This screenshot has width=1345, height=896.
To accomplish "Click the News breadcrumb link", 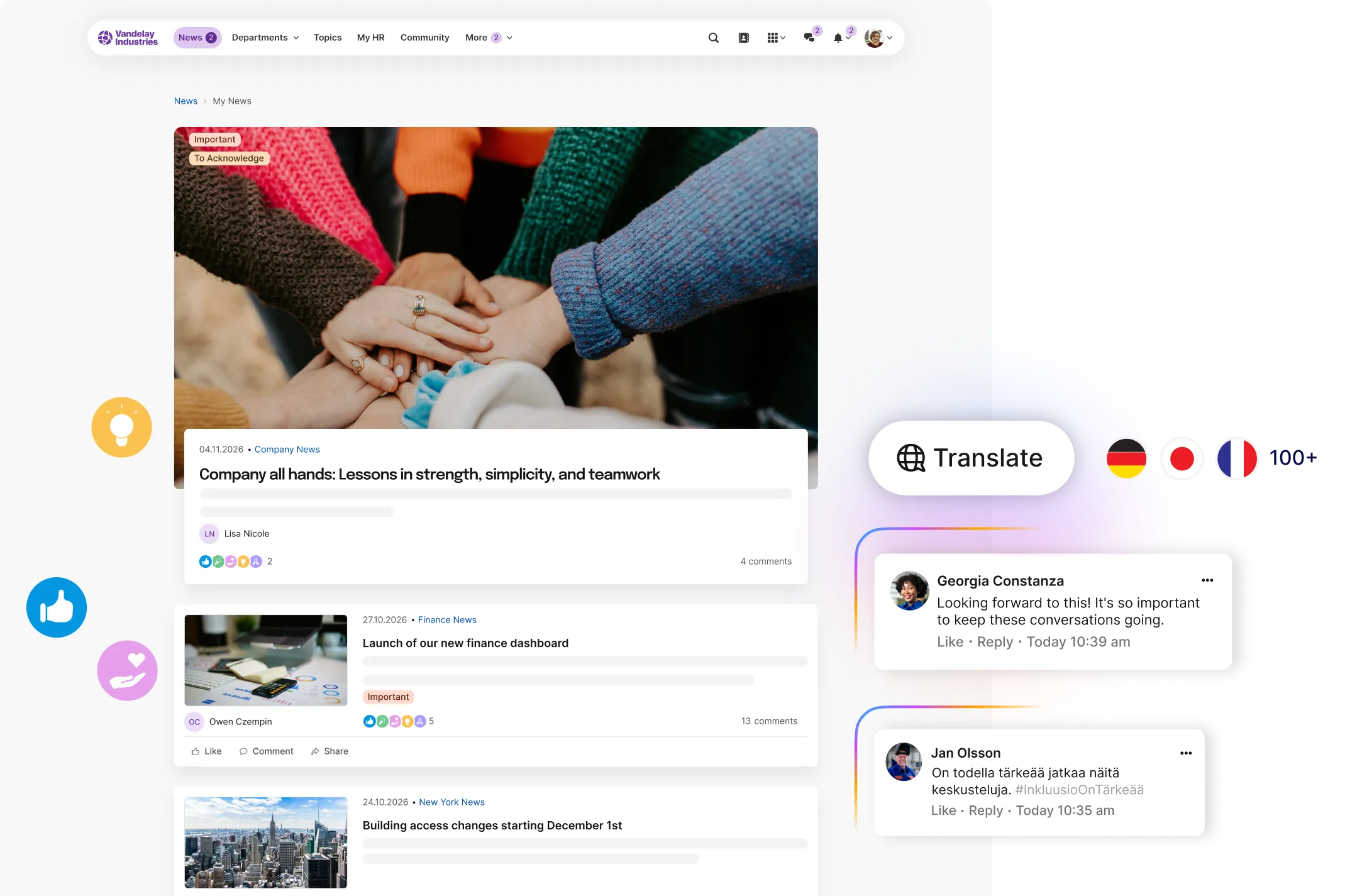I will click(x=185, y=101).
